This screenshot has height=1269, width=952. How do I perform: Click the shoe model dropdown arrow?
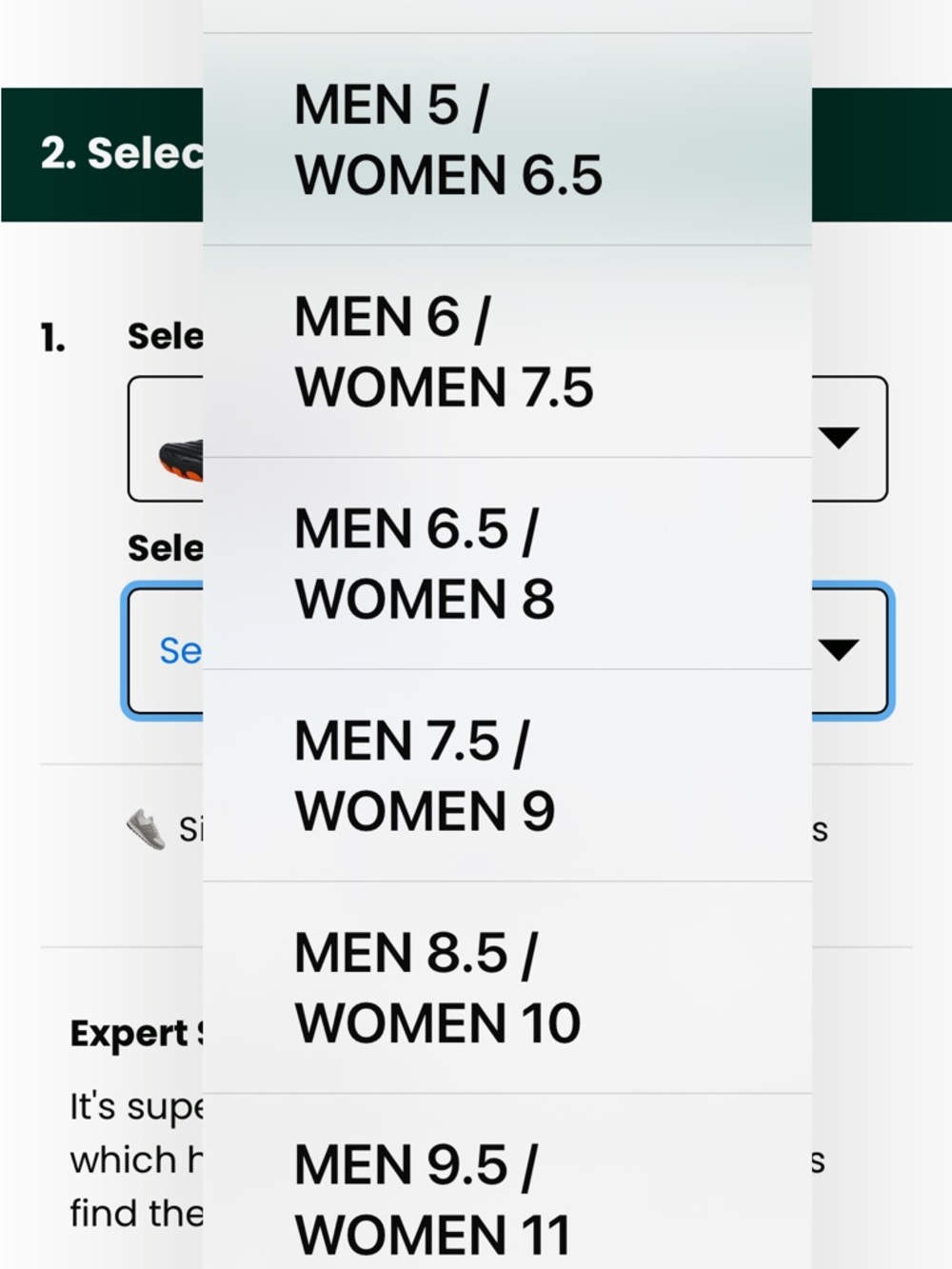tap(839, 438)
